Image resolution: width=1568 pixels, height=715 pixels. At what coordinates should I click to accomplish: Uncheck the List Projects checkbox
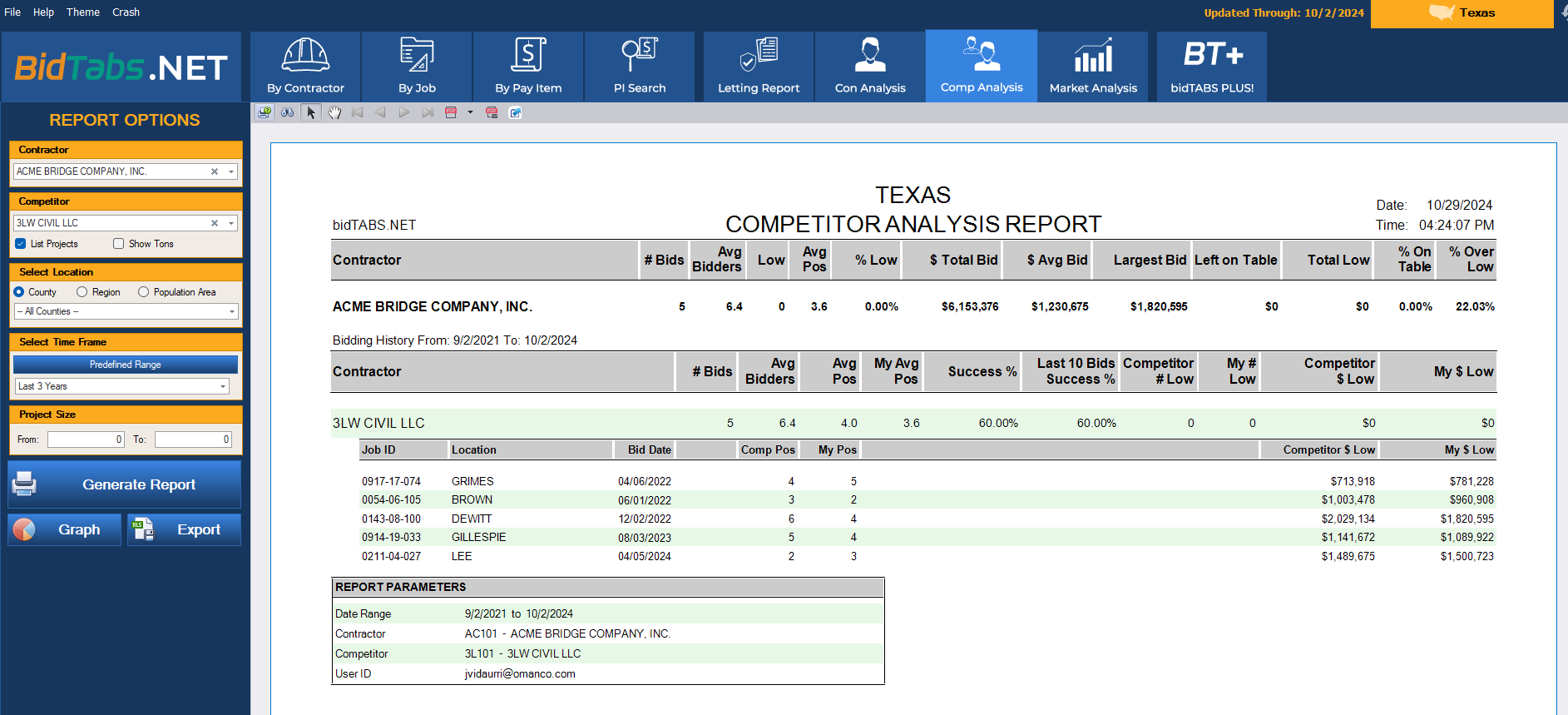point(21,244)
